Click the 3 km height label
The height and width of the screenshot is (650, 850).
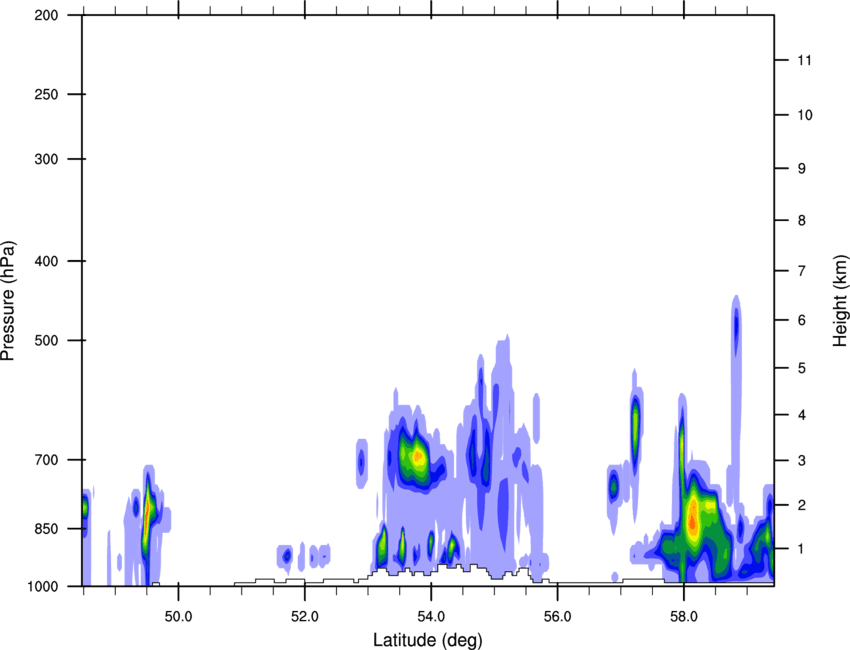802,460
